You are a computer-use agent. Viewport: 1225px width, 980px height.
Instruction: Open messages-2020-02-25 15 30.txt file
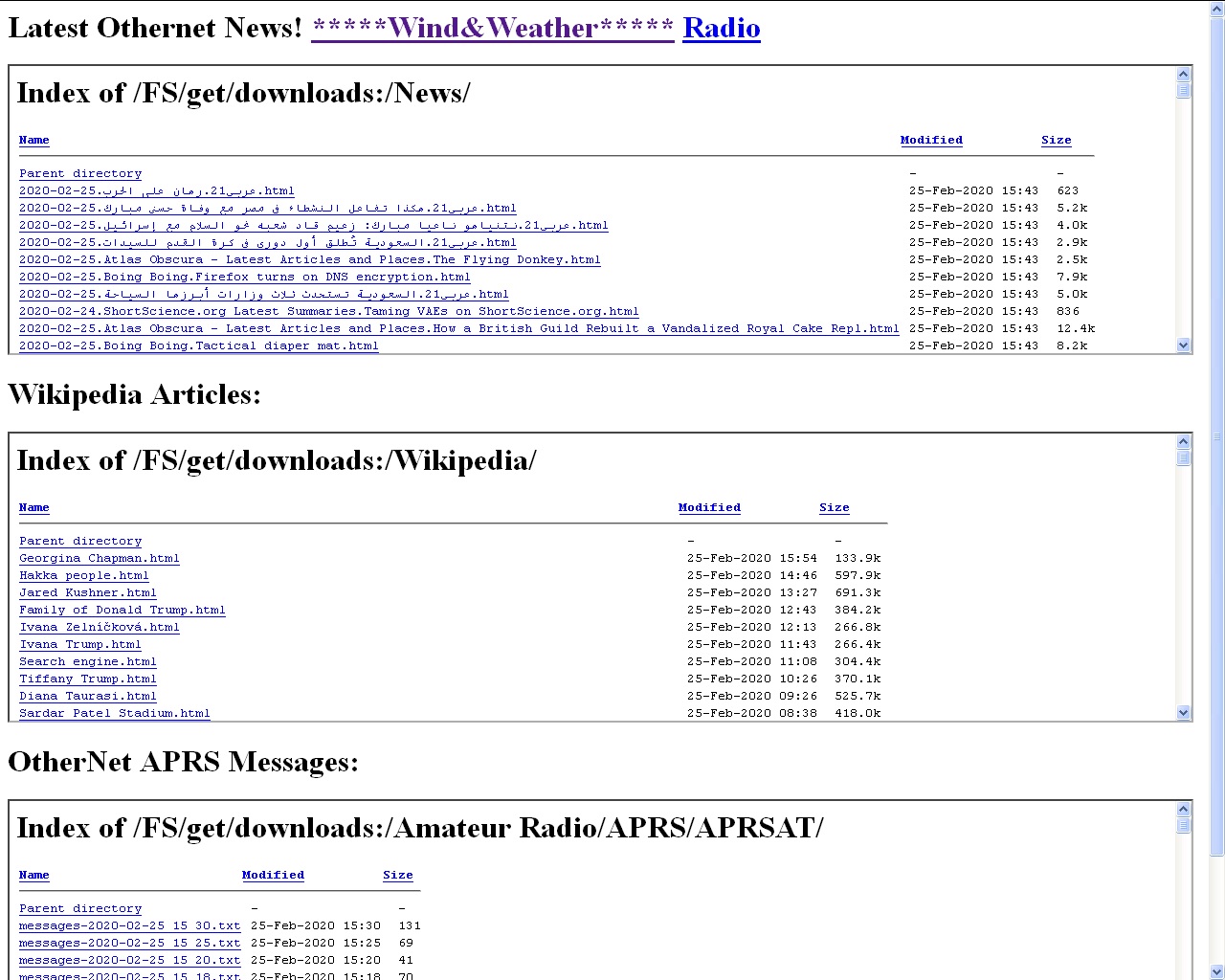[x=130, y=925]
